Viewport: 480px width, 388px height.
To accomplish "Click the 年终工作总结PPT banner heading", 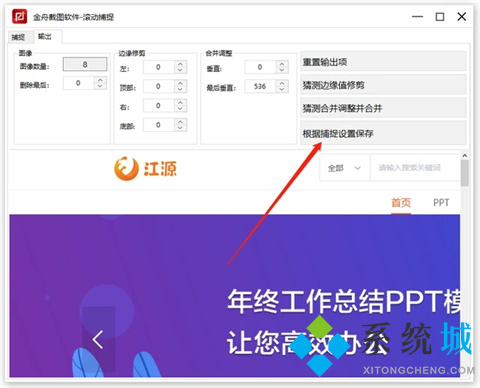I will (x=344, y=302).
